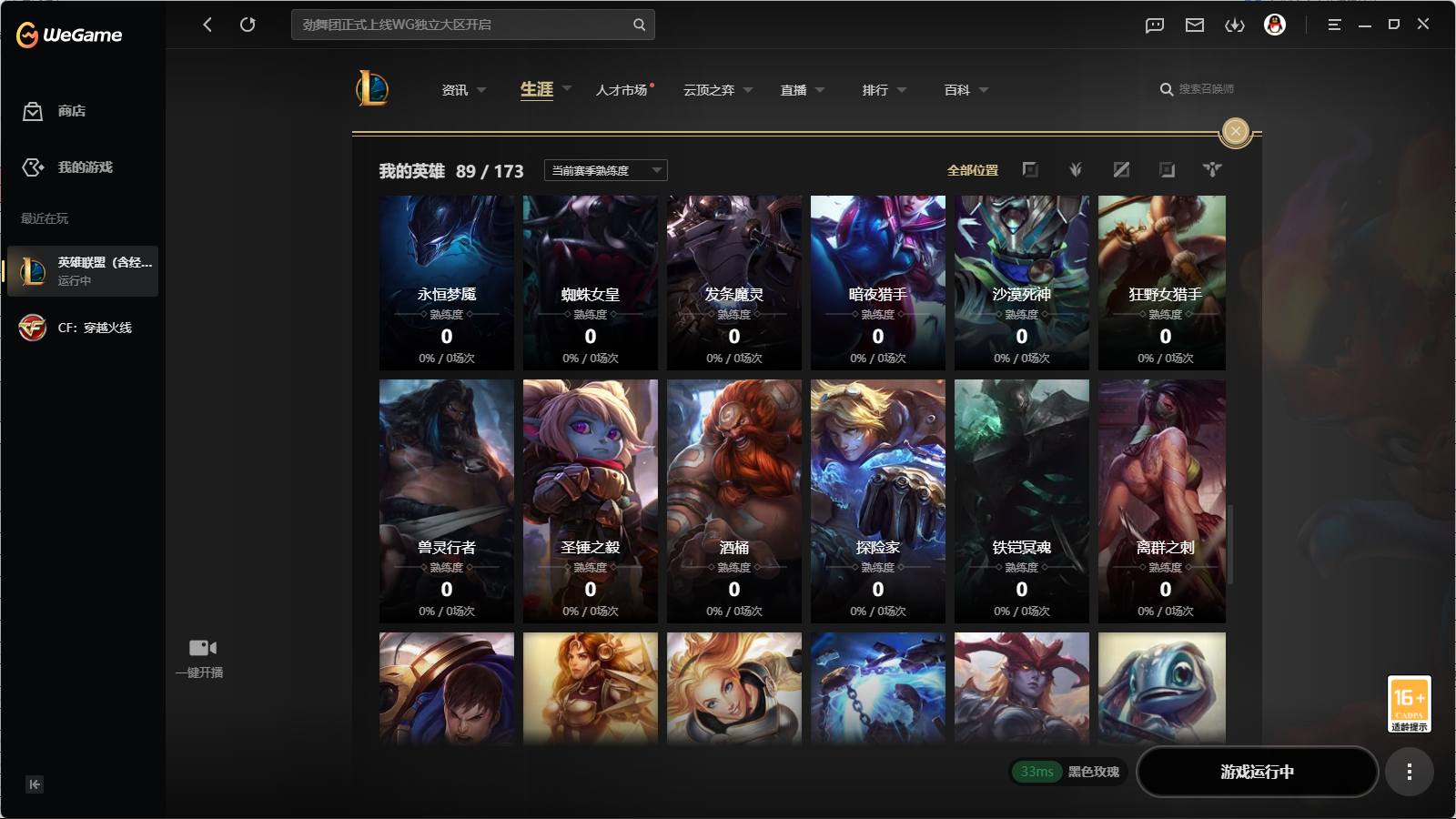Open the 人才市场 tab

624,90
